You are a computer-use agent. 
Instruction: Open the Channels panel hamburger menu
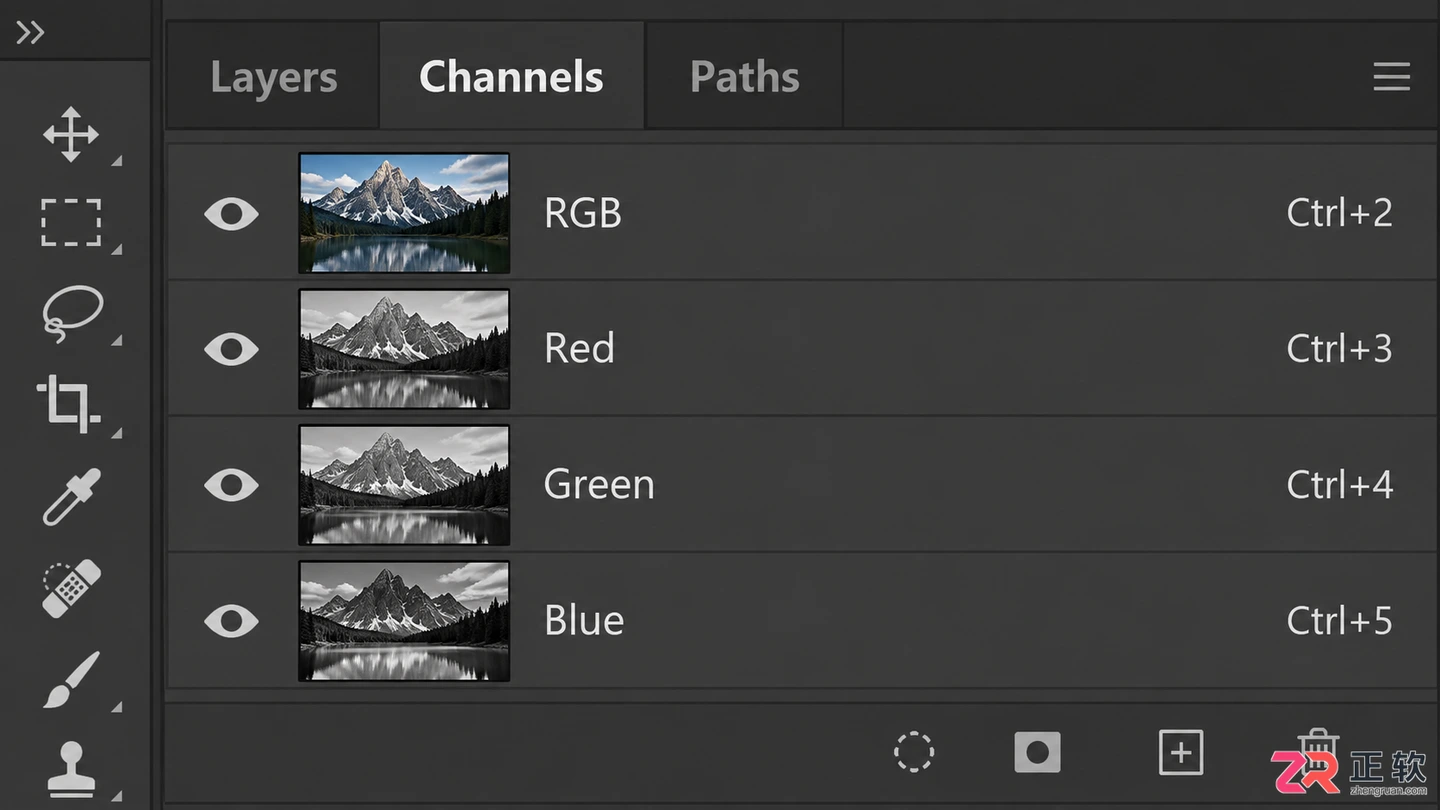pos(1392,77)
